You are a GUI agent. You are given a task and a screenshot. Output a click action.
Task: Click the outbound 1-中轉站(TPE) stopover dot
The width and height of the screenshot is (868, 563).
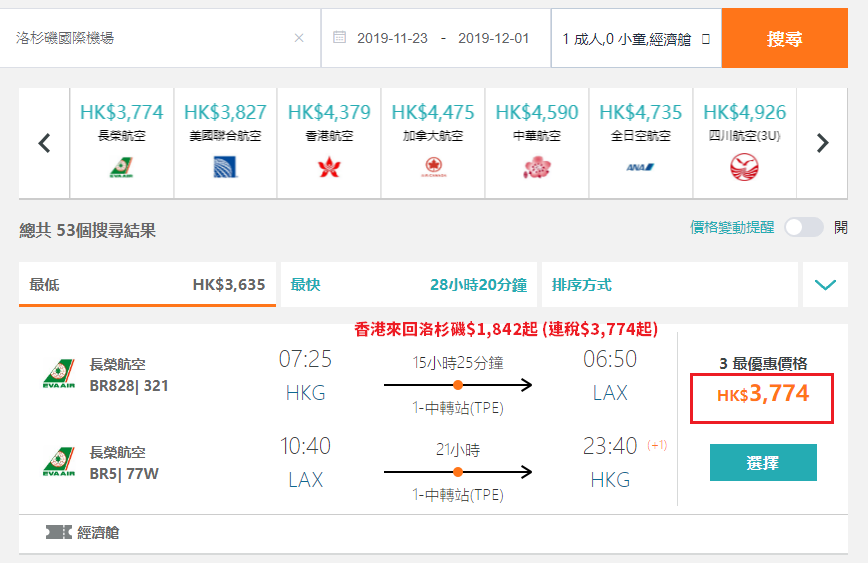pos(458,385)
